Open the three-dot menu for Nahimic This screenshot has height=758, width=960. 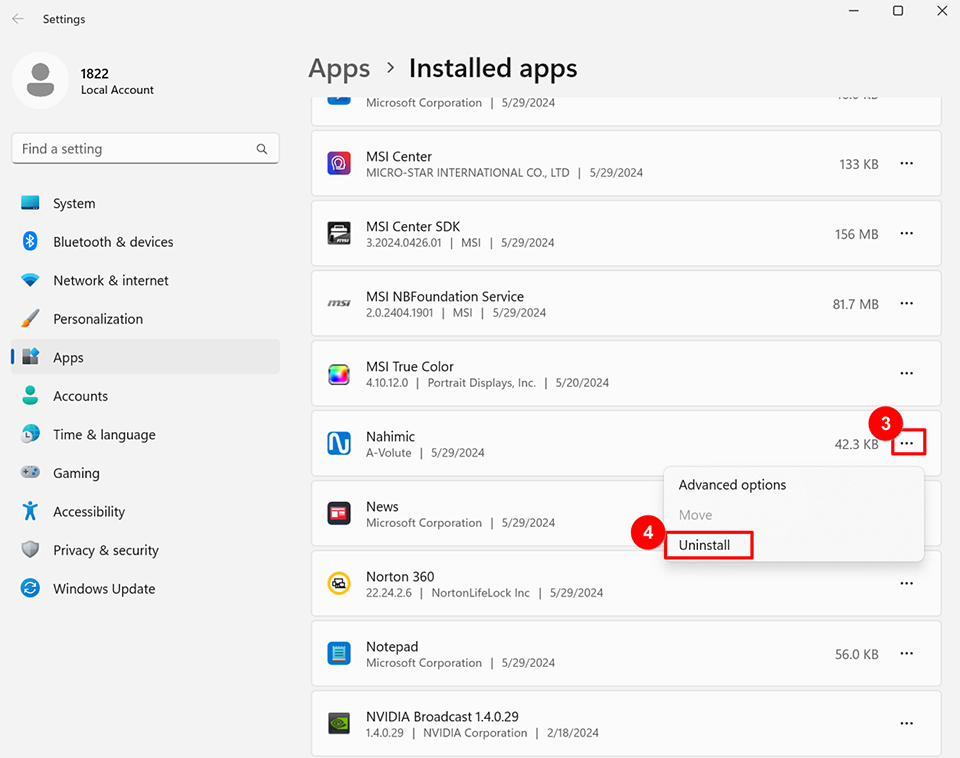[907, 443]
